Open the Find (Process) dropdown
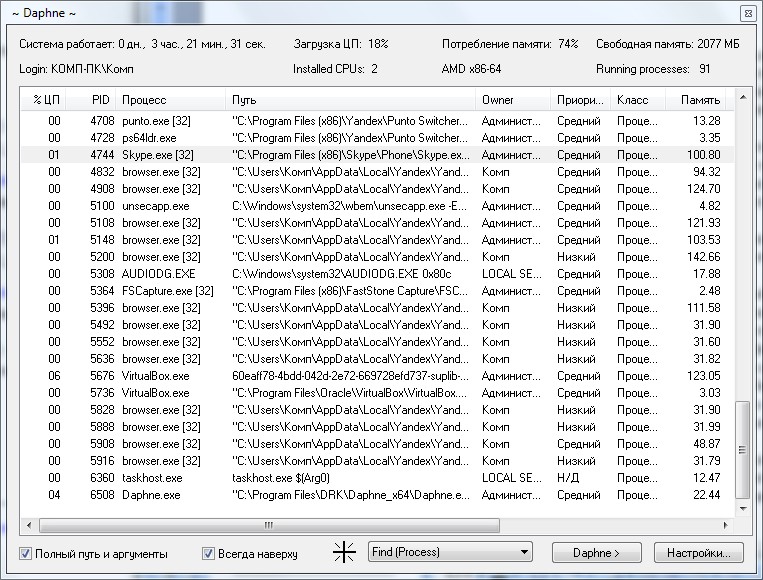This screenshot has height=580, width=763. click(x=450, y=552)
